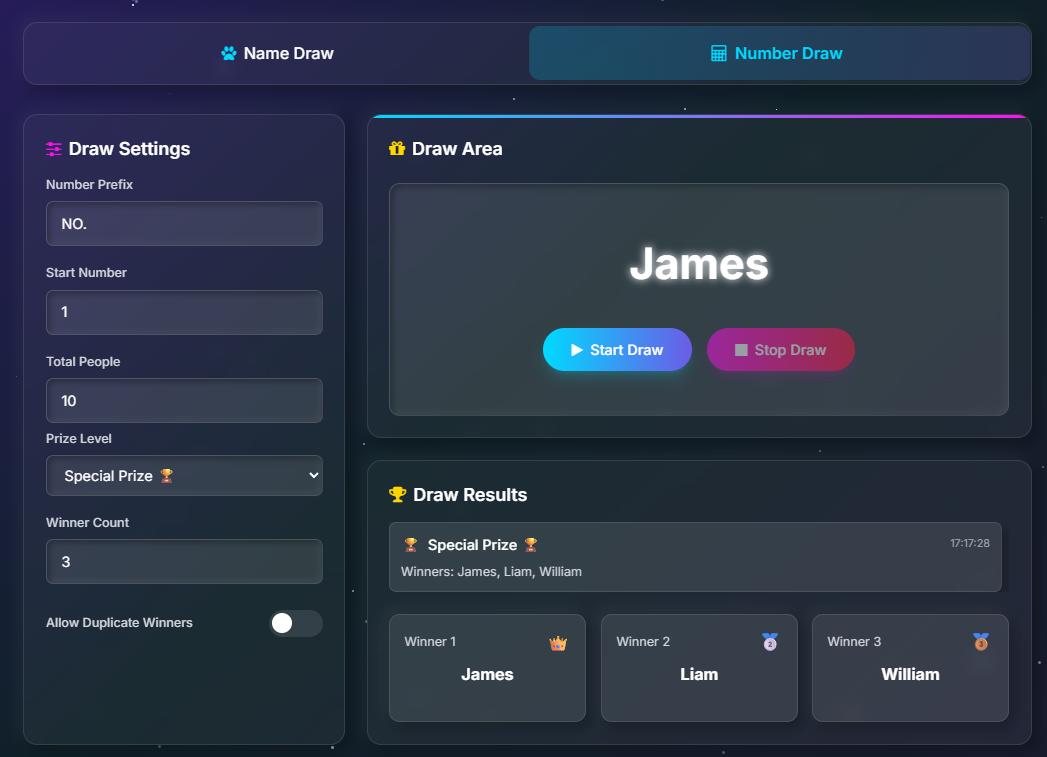
Task: Click the gift icon beside Draw Area
Action: pyautogui.click(x=397, y=149)
